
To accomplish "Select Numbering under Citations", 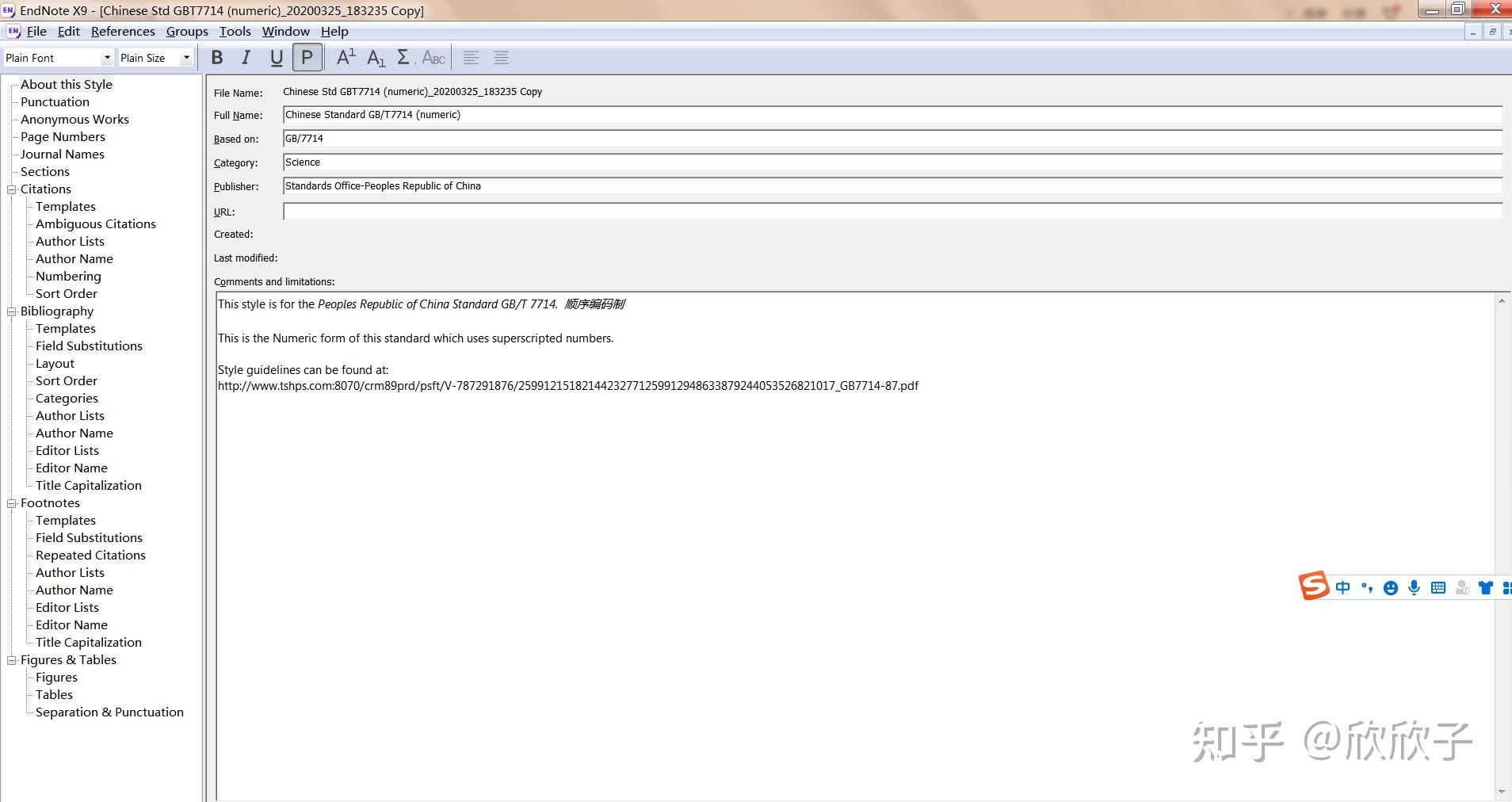I will coord(68,277).
